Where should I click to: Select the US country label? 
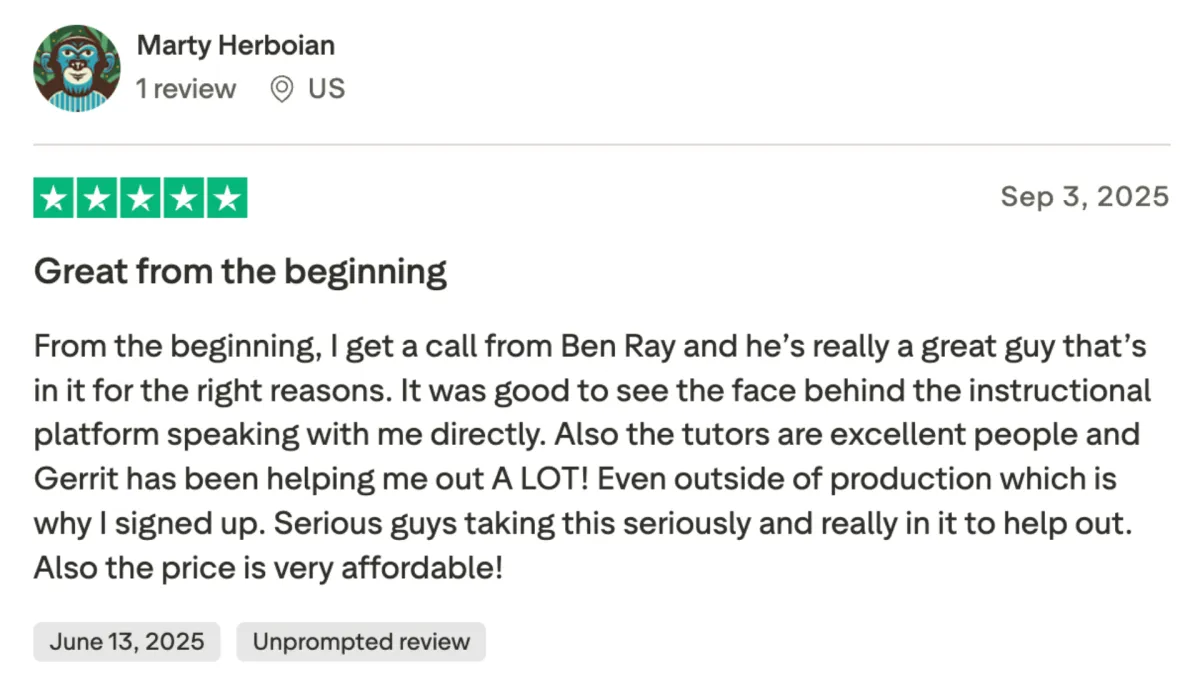click(326, 89)
